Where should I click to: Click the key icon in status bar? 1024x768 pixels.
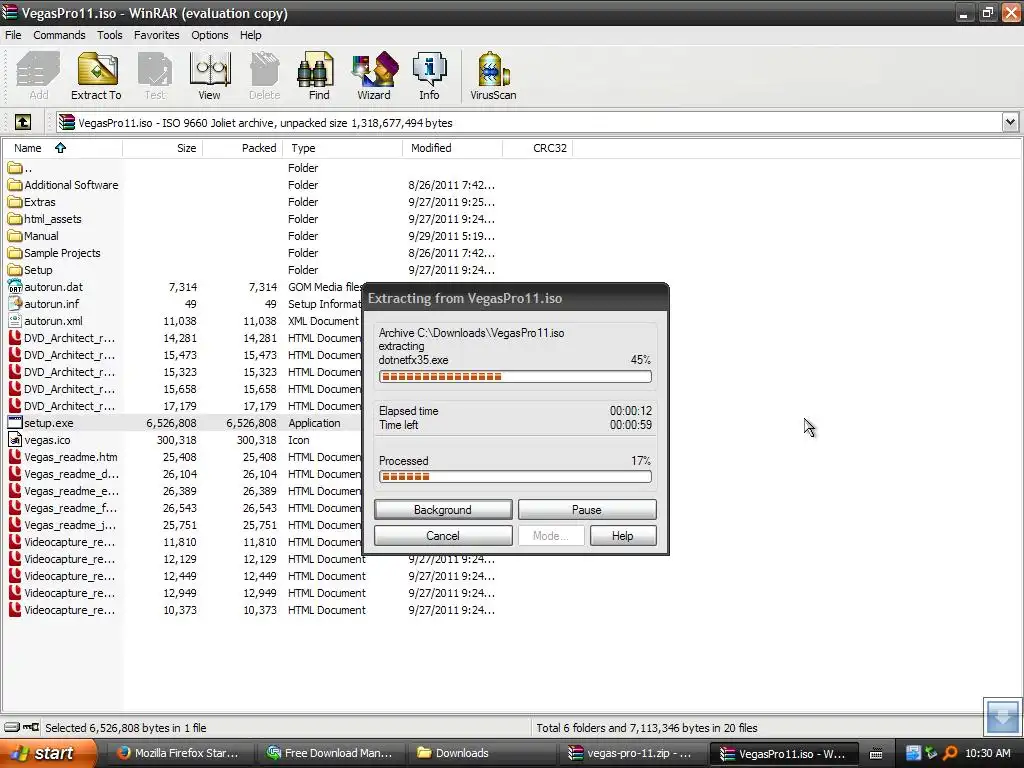pyautogui.click(x=31, y=727)
